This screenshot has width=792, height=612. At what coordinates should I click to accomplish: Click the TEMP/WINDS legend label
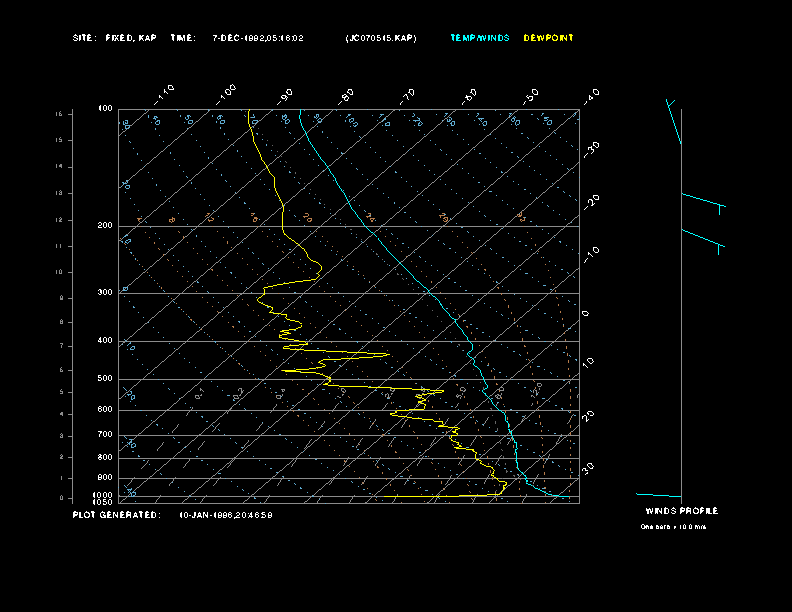[x=480, y=38]
